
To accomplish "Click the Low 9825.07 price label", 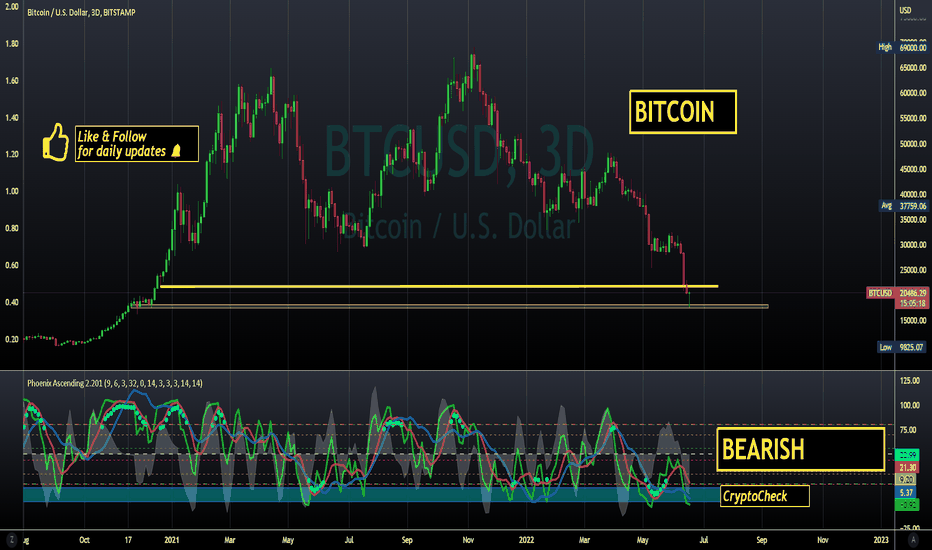I will (903, 347).
